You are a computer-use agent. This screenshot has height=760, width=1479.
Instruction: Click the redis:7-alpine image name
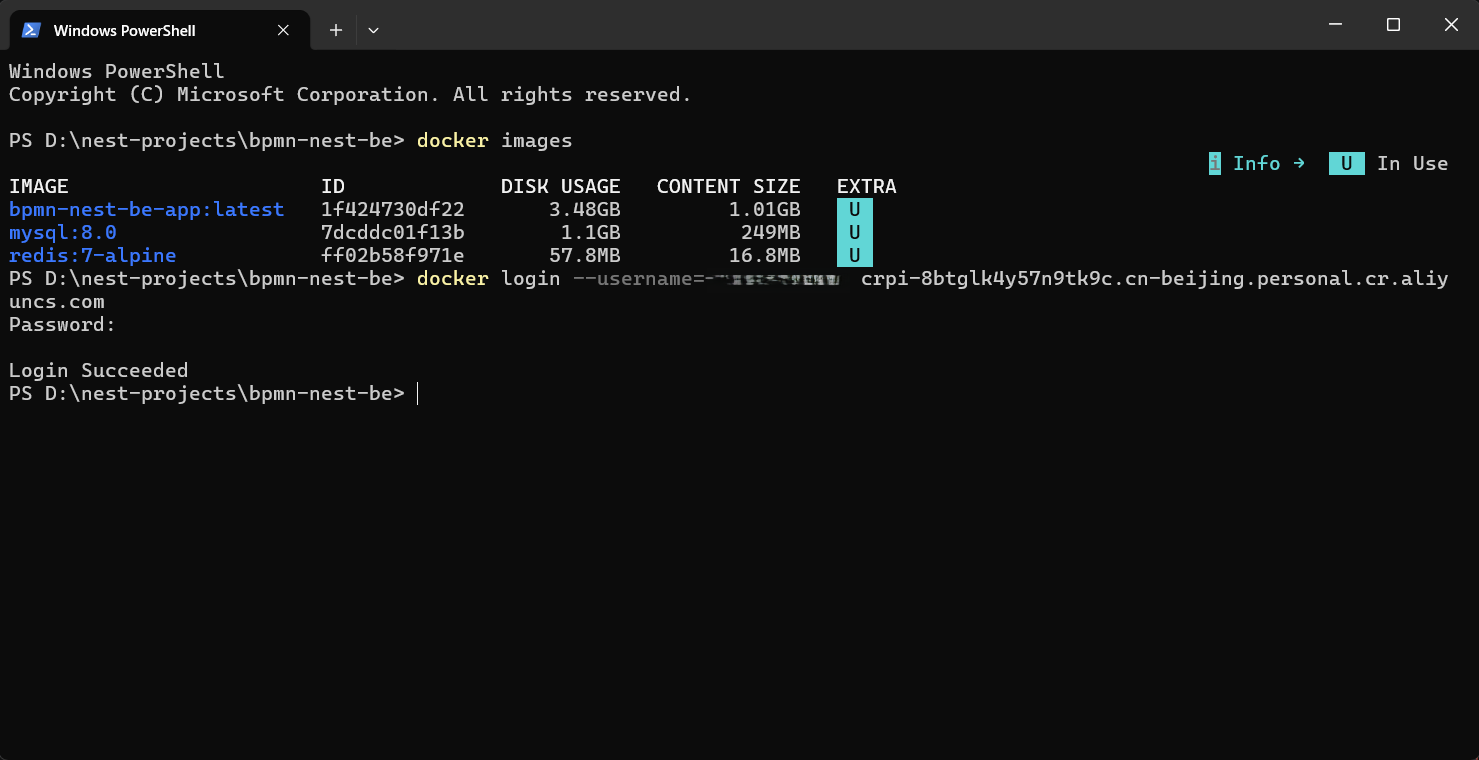93,255
